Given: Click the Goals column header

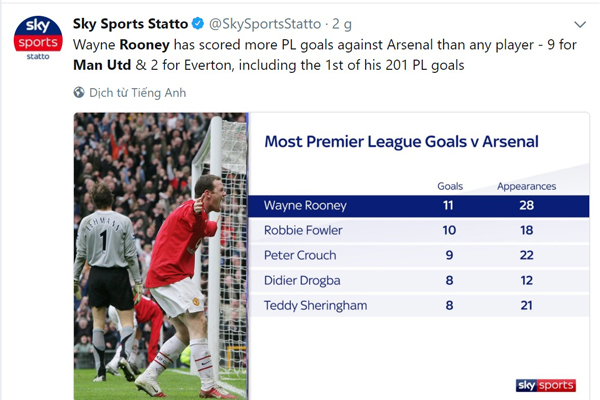Looking at the screenshot, I should click(450, 186).
